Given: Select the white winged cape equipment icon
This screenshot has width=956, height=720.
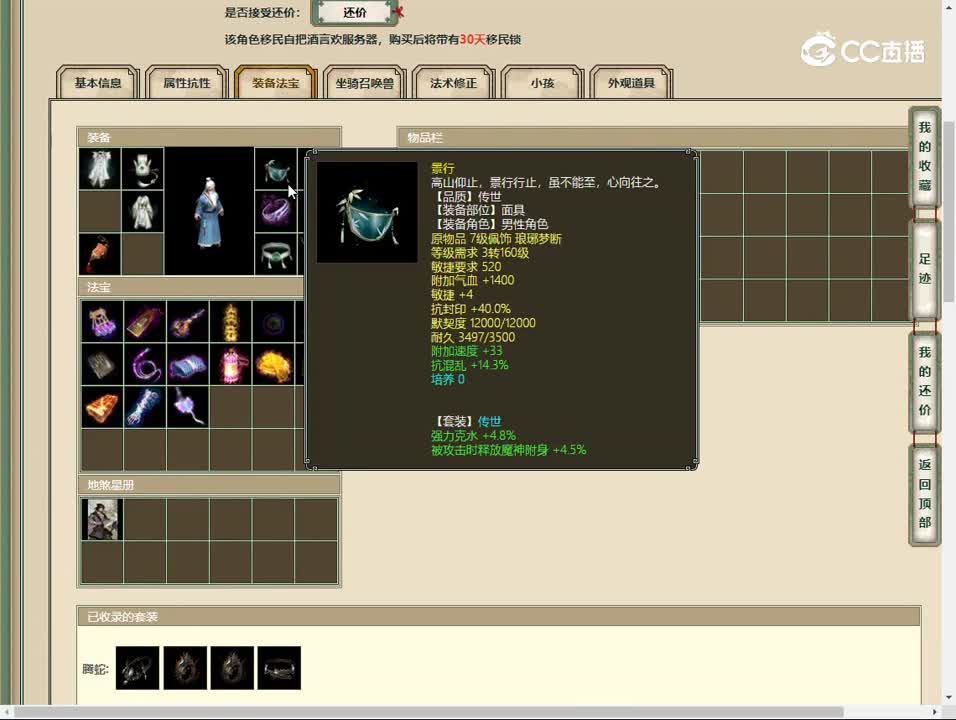Looking at the screenshot, I should click(100, 168).
